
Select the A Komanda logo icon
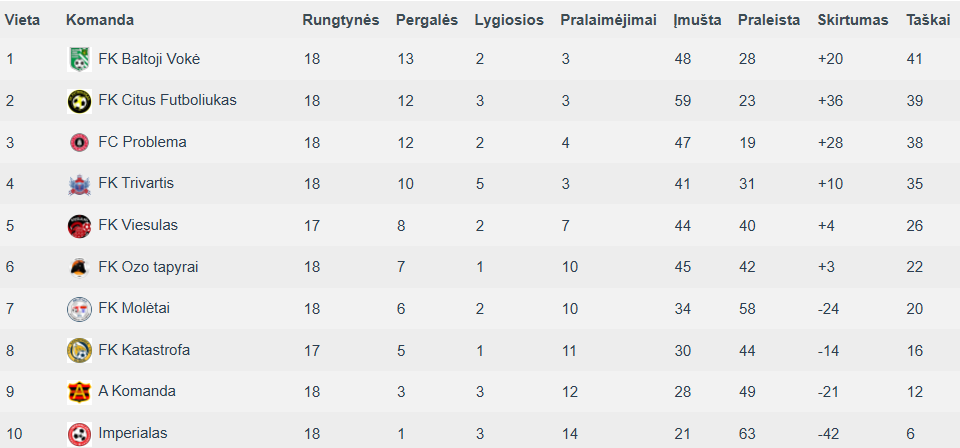[79, 392]
